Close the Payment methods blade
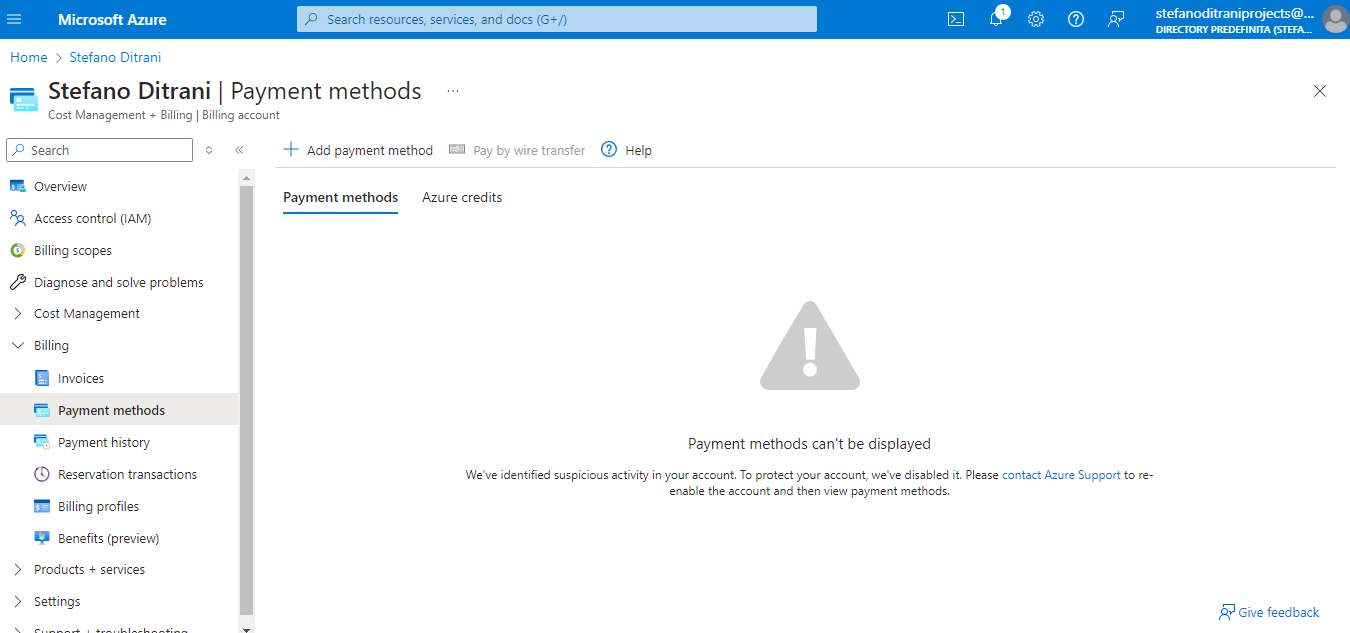1350x633 pixels. point(1320,91)
